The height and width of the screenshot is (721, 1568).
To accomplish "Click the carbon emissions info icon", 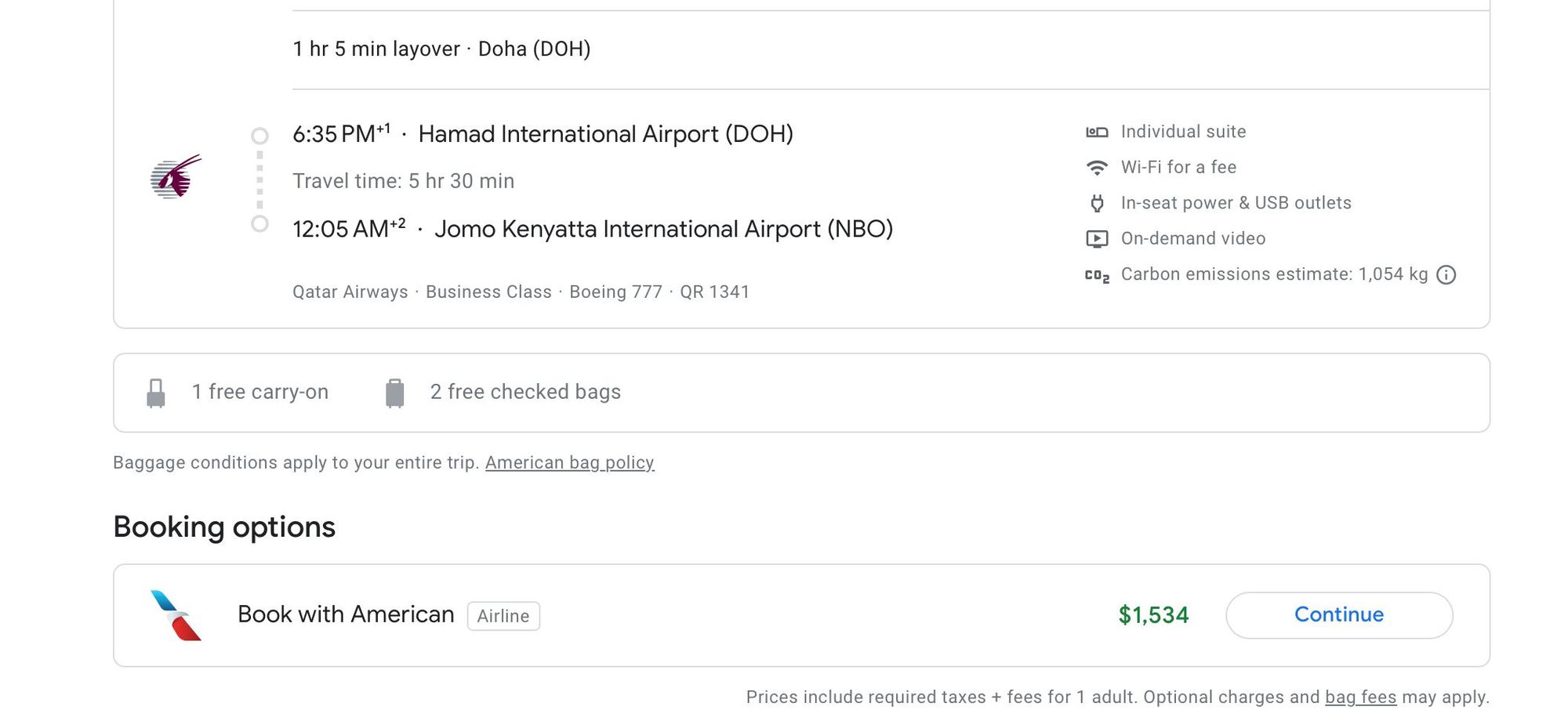I will coord(1446,275).
